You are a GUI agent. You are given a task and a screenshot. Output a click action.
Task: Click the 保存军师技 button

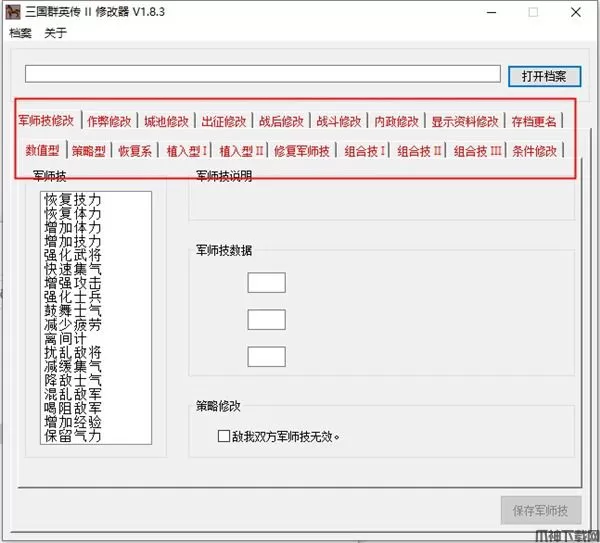[541, 510]
